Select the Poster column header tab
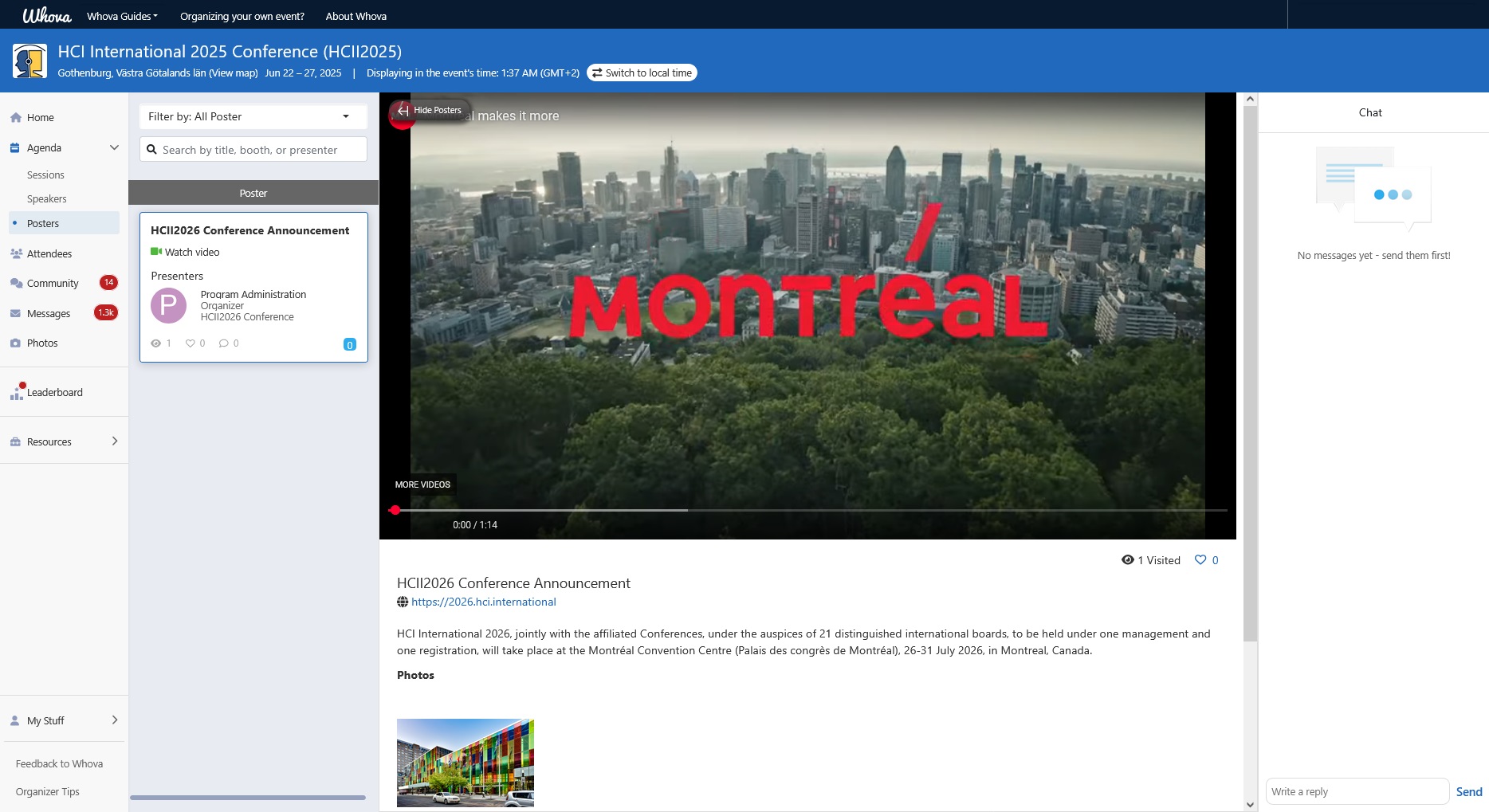The image size is (1489, 812). click(x=253, y=193)
